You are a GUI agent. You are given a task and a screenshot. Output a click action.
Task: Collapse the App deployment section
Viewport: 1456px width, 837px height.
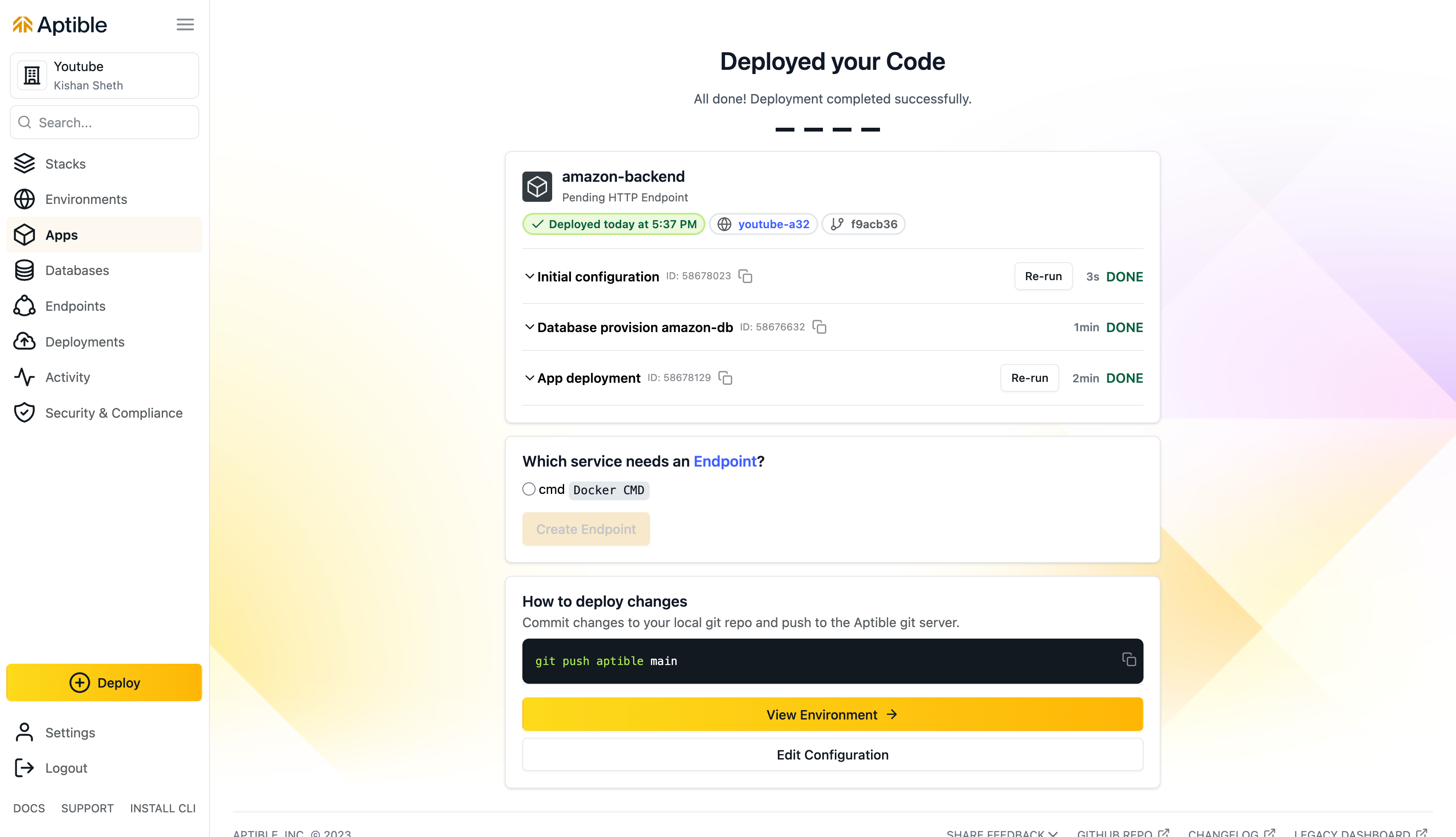(x=530, y=378)
